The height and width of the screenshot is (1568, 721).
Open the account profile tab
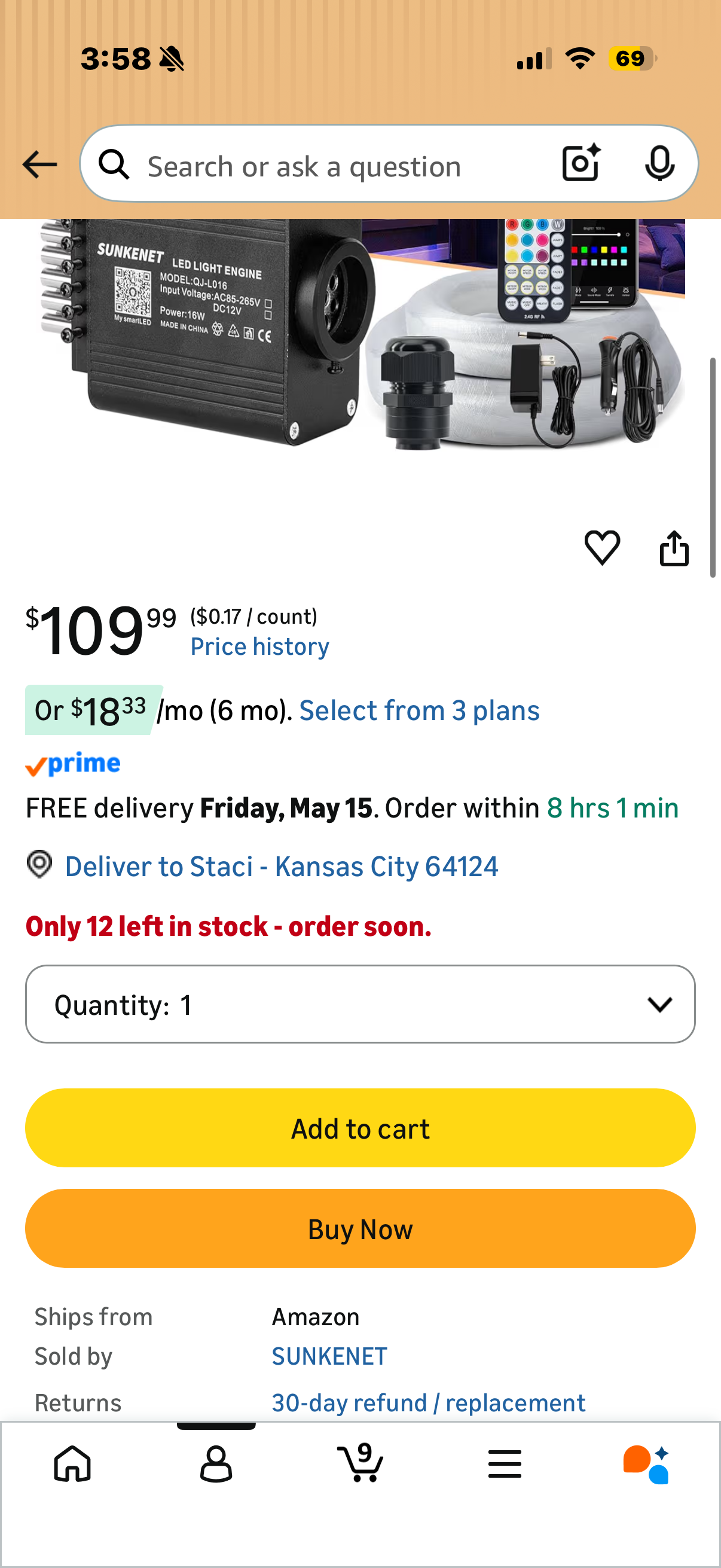coord(216,1464)
